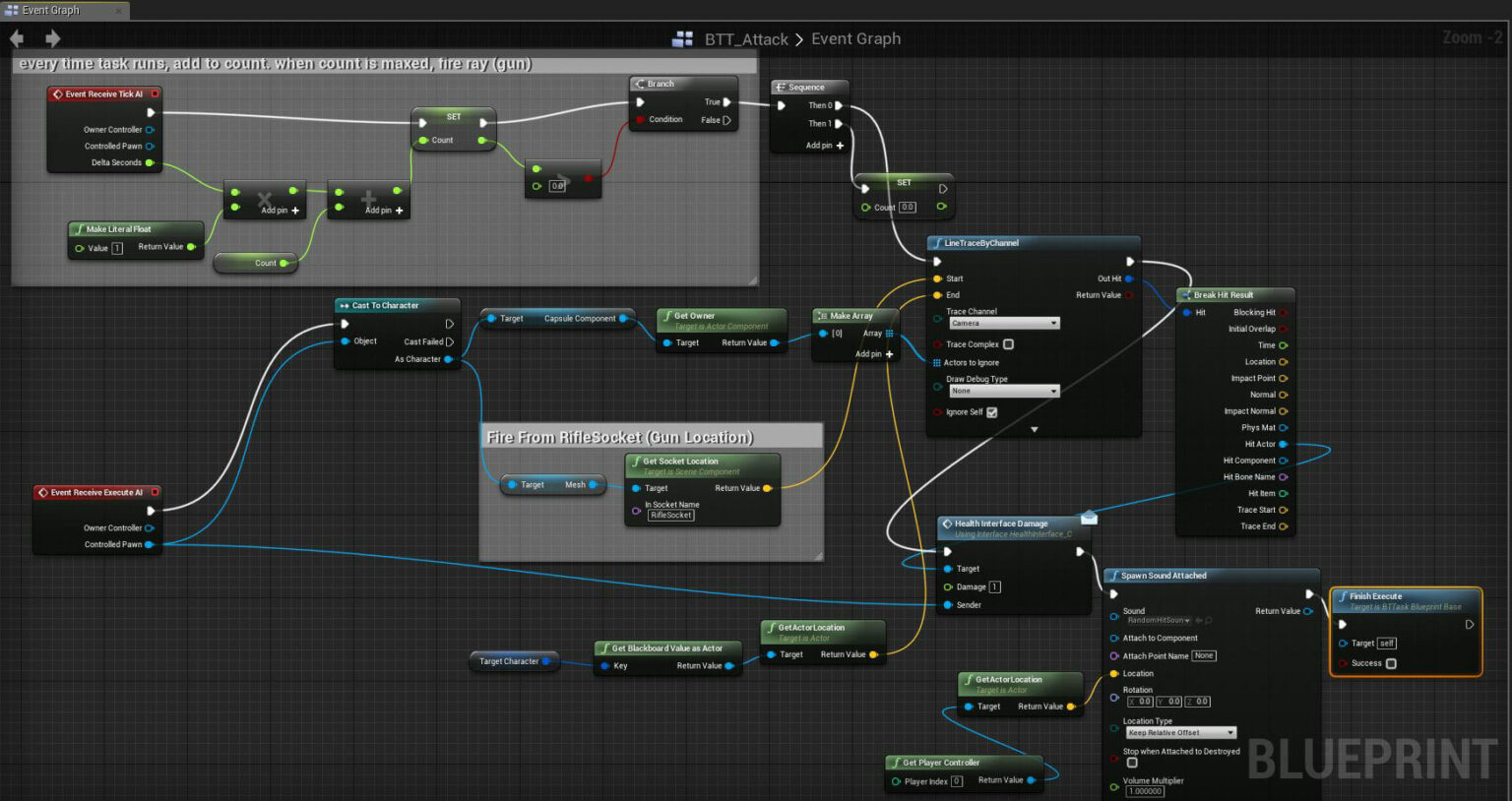Enable the Trace Complex checkbox
Screen dimensions: 1512x801
point(1007,344)
